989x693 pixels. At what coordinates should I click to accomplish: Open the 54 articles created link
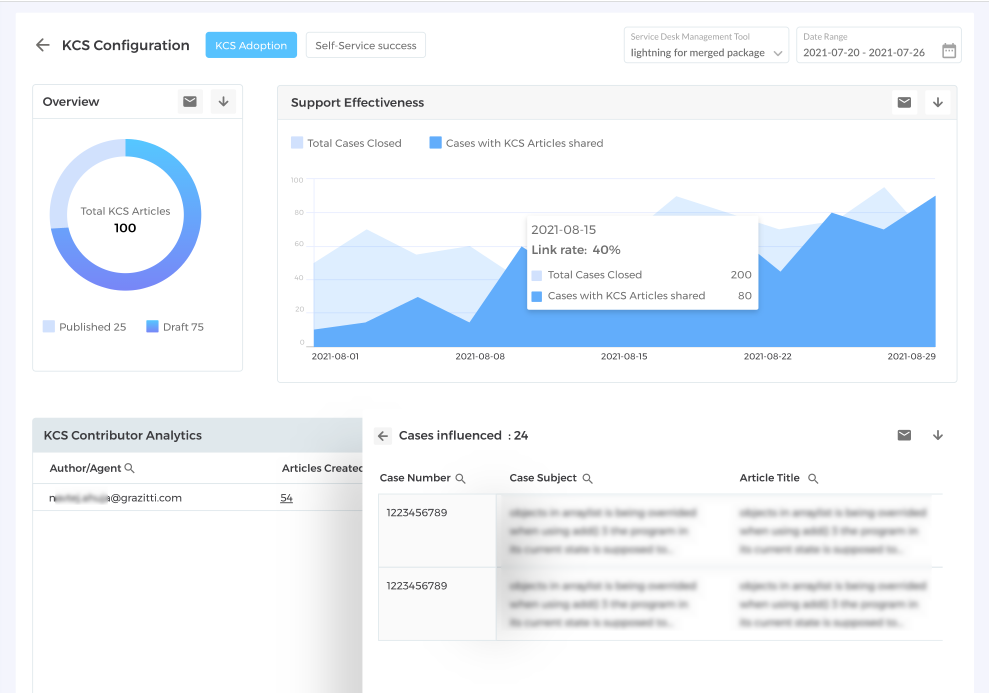coord(286,498)
